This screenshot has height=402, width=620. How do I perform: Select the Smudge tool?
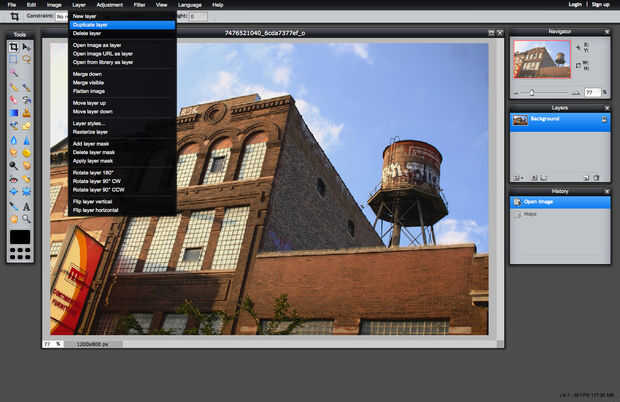pos(13,153)
